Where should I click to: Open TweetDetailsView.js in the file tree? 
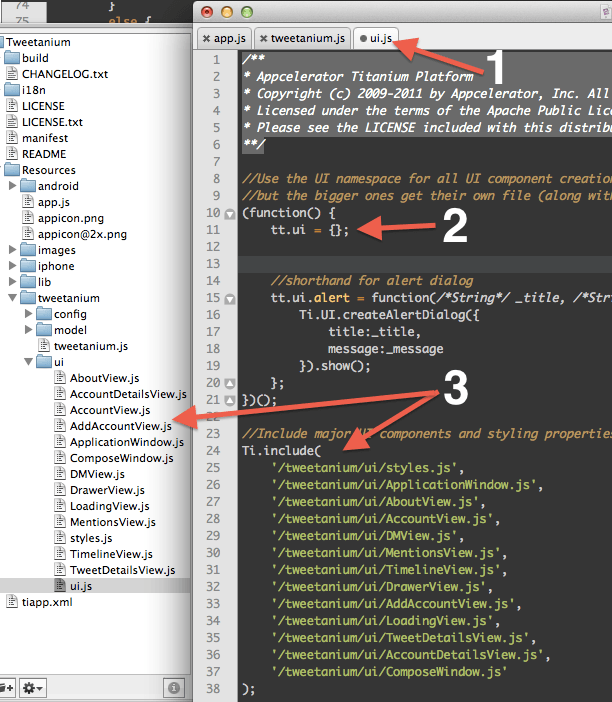[x=122, y=570]
